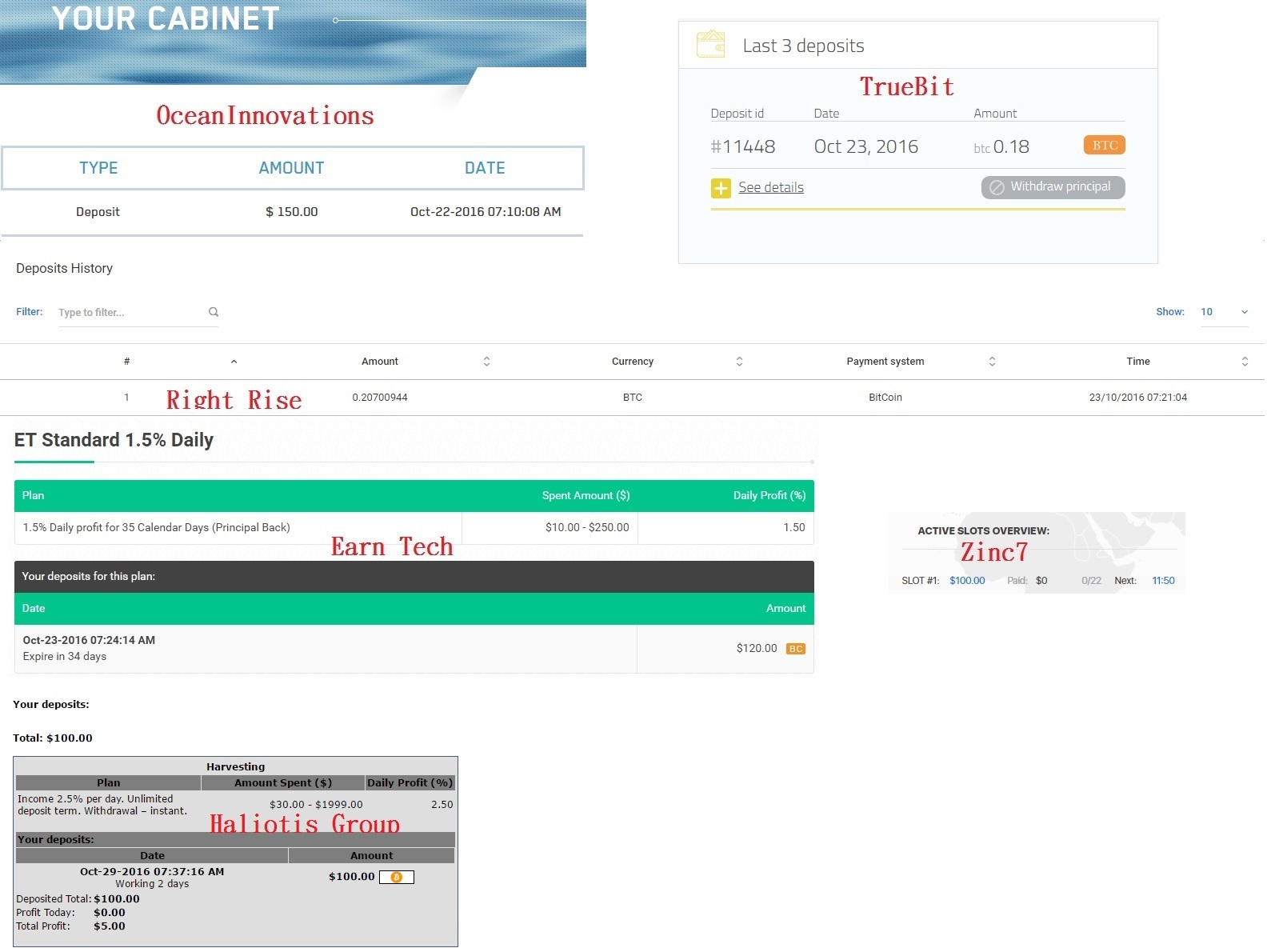Sort deposits by Currency column
Viewport: 1267px width, 952px height.
(739, 362)
